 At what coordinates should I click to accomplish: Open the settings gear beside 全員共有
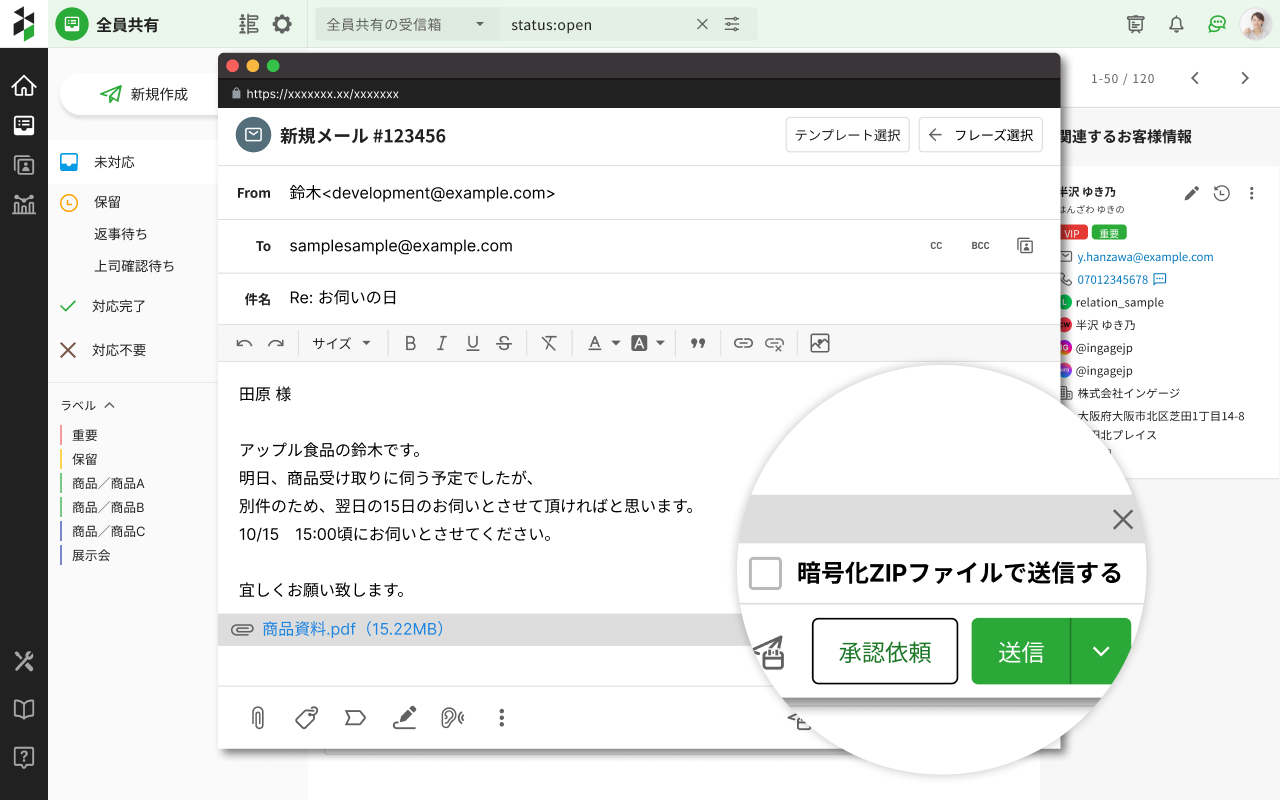(283, 24)
